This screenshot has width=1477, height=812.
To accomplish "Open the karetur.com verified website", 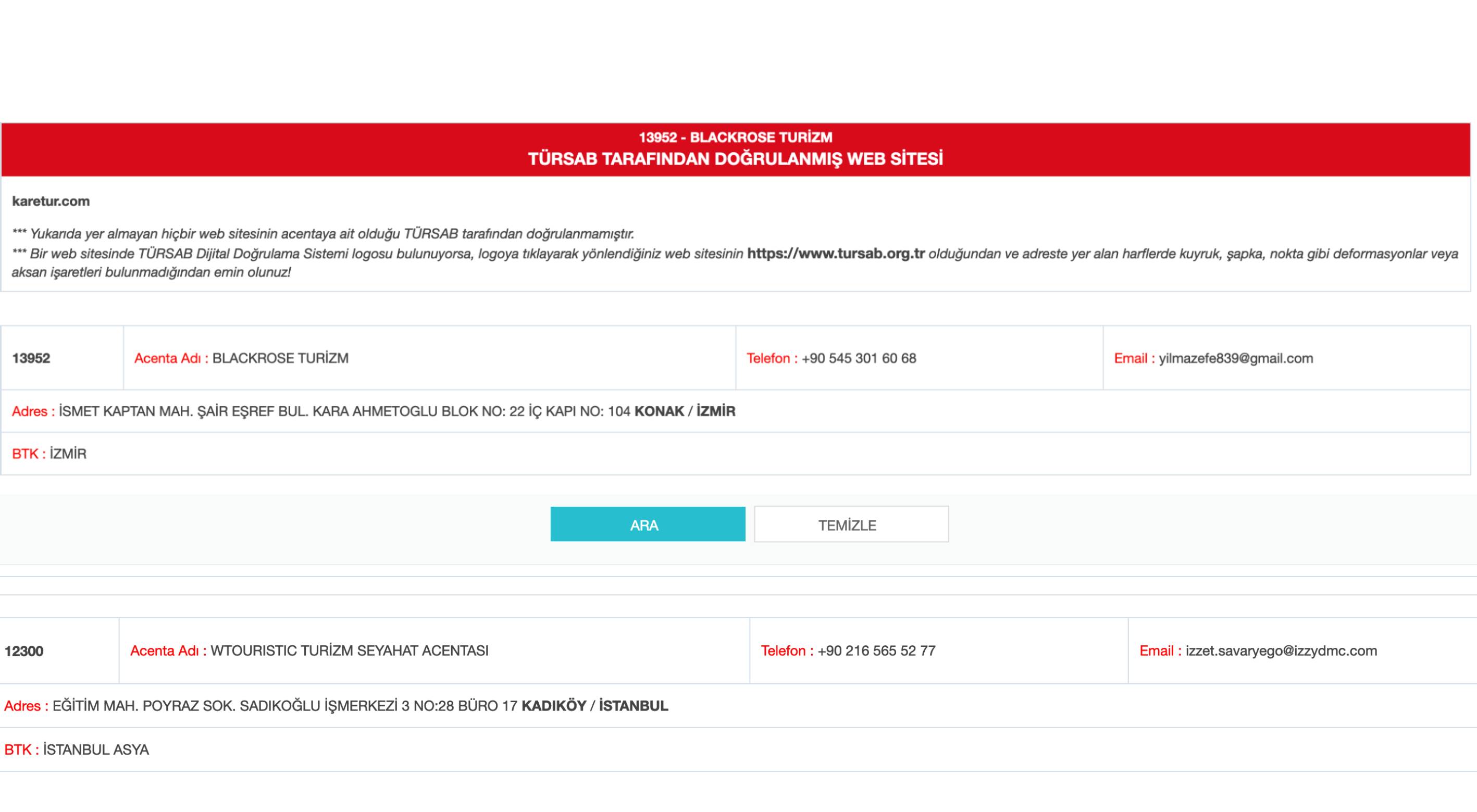I will click(x=51, y=201).
